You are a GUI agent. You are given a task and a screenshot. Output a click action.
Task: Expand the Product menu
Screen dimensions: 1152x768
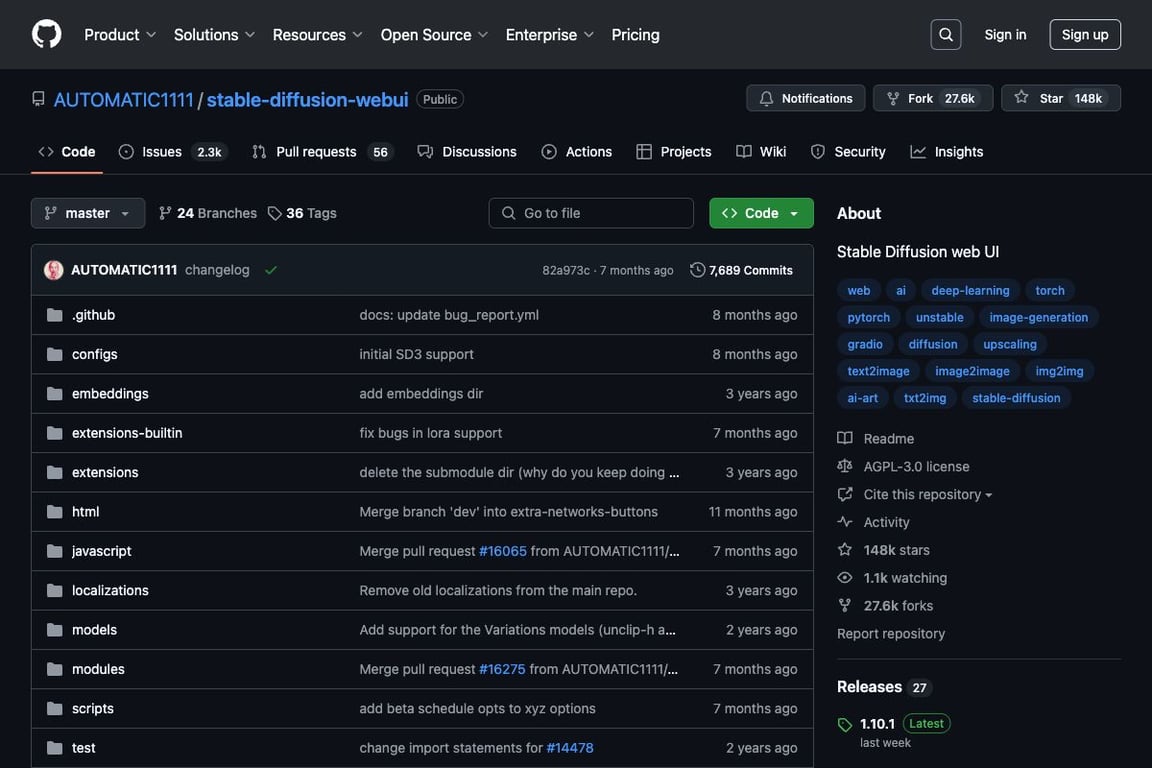click(120, 35)
